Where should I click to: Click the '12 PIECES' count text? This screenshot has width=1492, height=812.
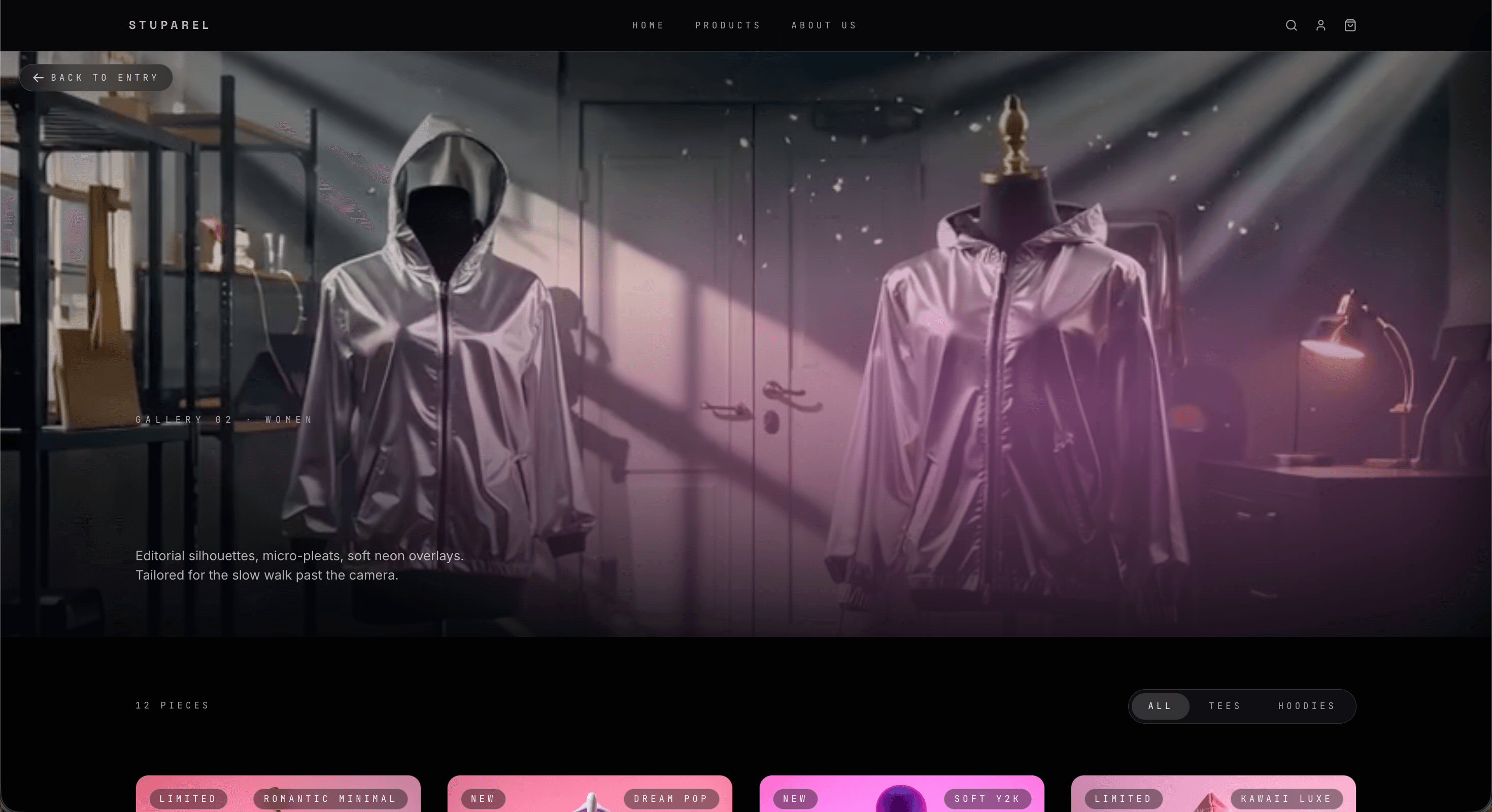[x=173, y=705]
